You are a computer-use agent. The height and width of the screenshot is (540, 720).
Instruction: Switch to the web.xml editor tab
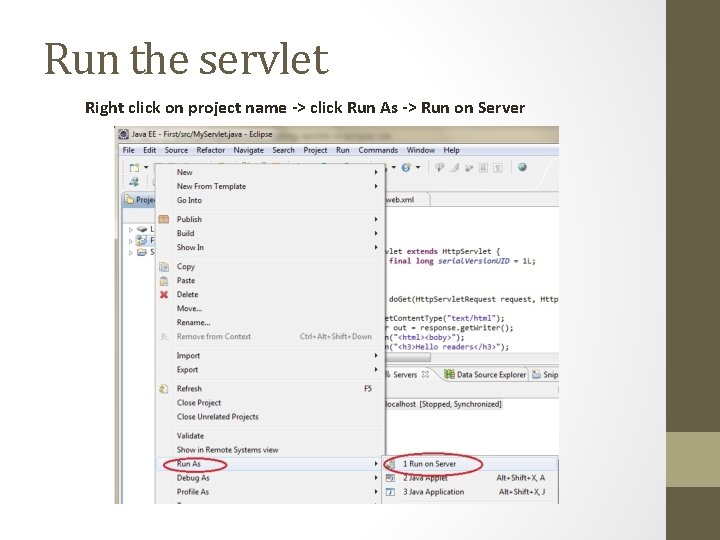[x=406, y=200]
